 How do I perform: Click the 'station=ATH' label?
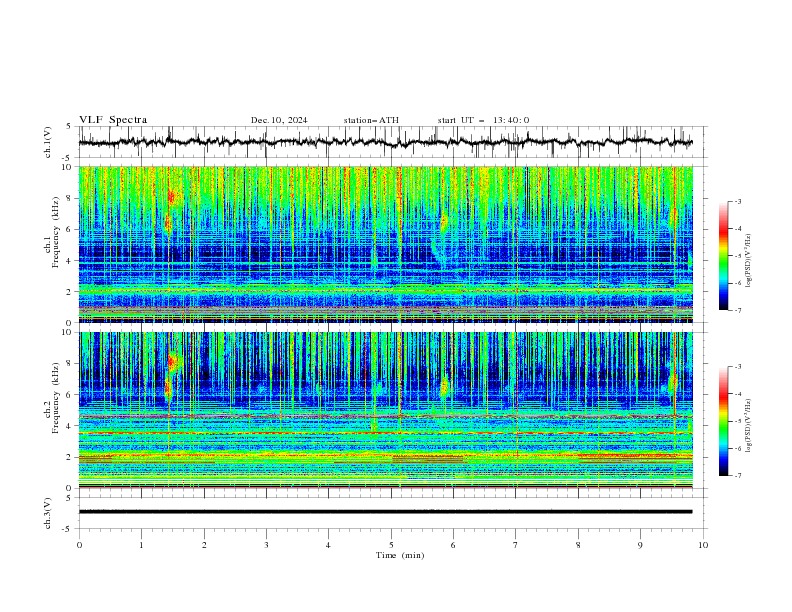tap(371, 120)
